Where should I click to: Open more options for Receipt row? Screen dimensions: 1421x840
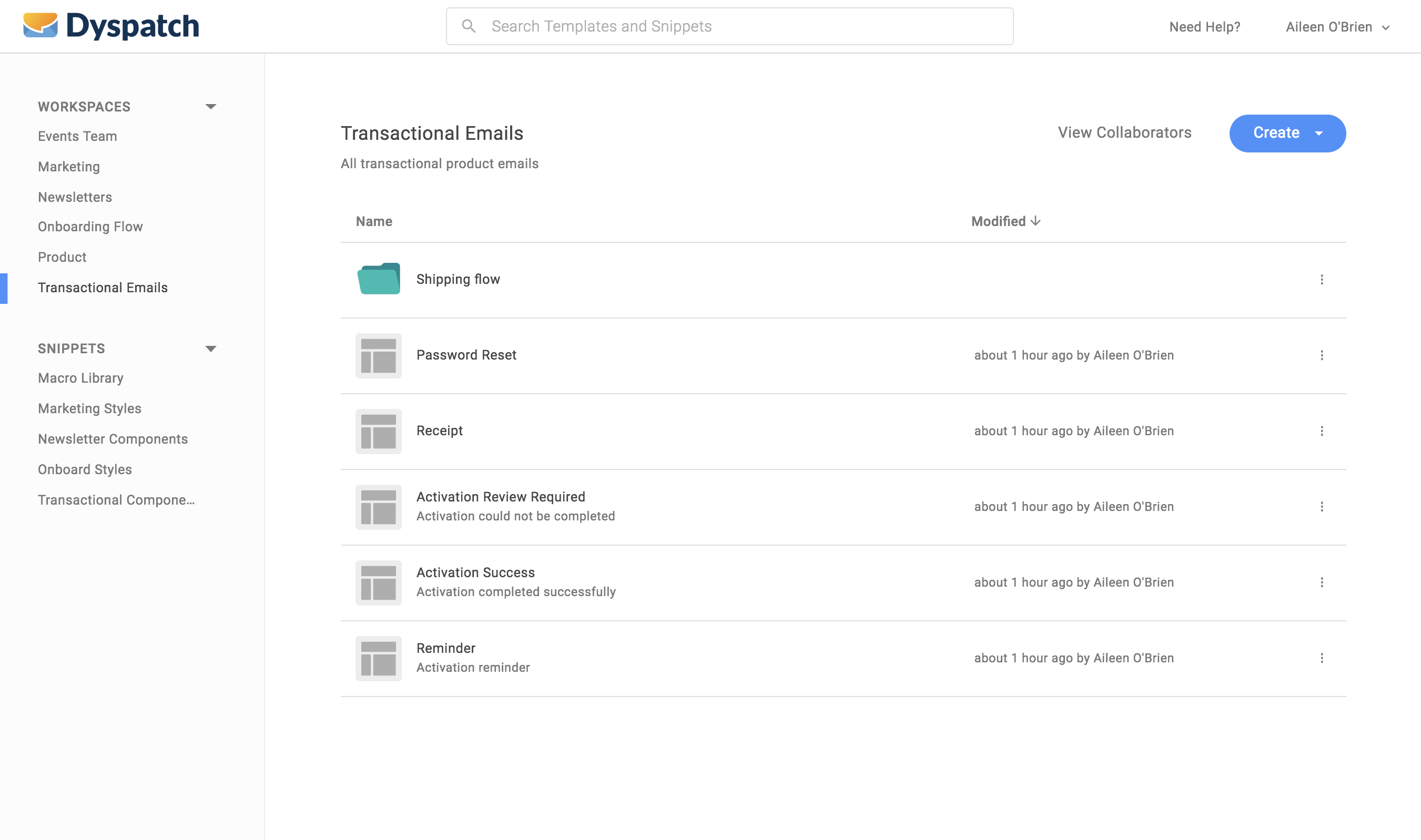tap(1322, 432)
